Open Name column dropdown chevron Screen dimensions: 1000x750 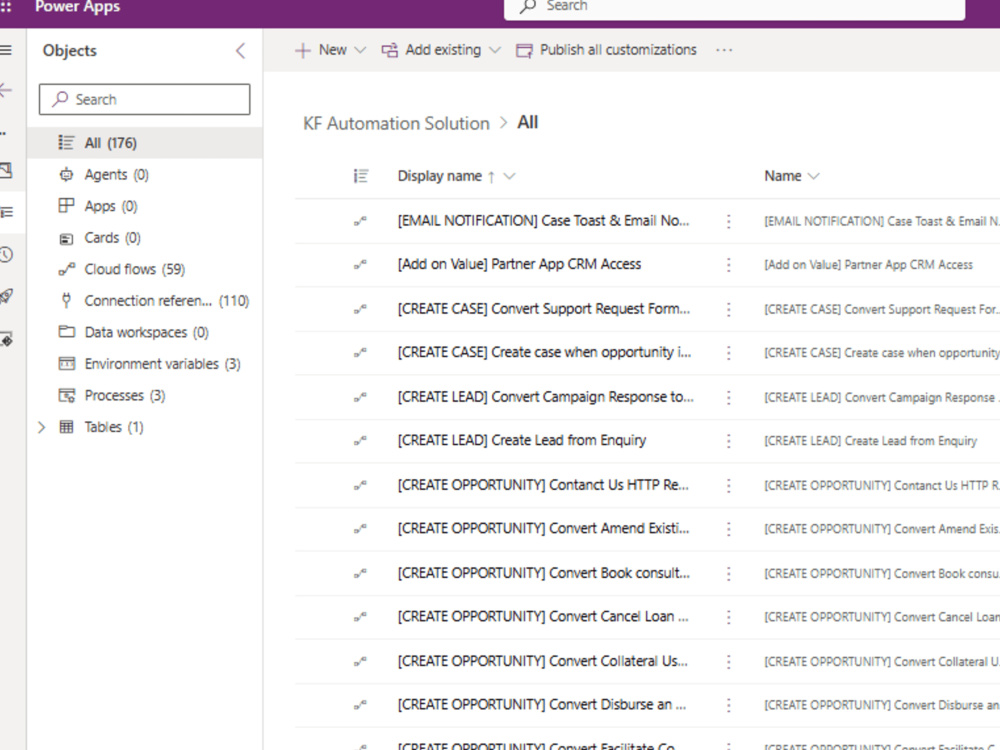(813, 176)
